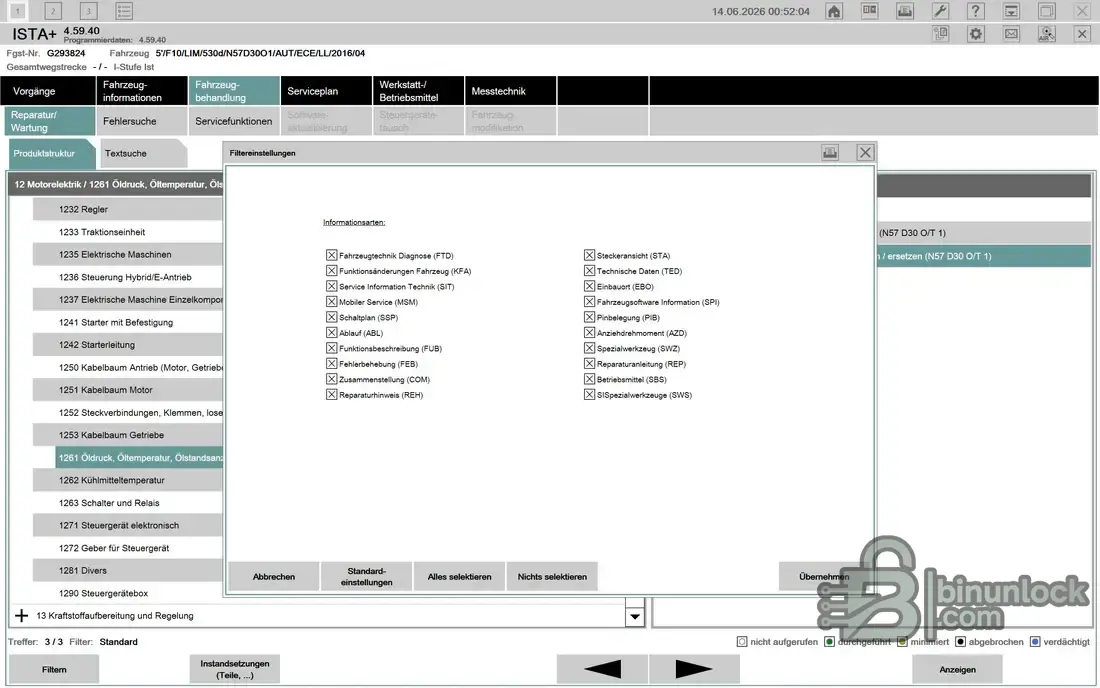Uncheck Anziehdrehmoment (AZD)
This screenshot has height=688, width=1100.
coord(589,332)
